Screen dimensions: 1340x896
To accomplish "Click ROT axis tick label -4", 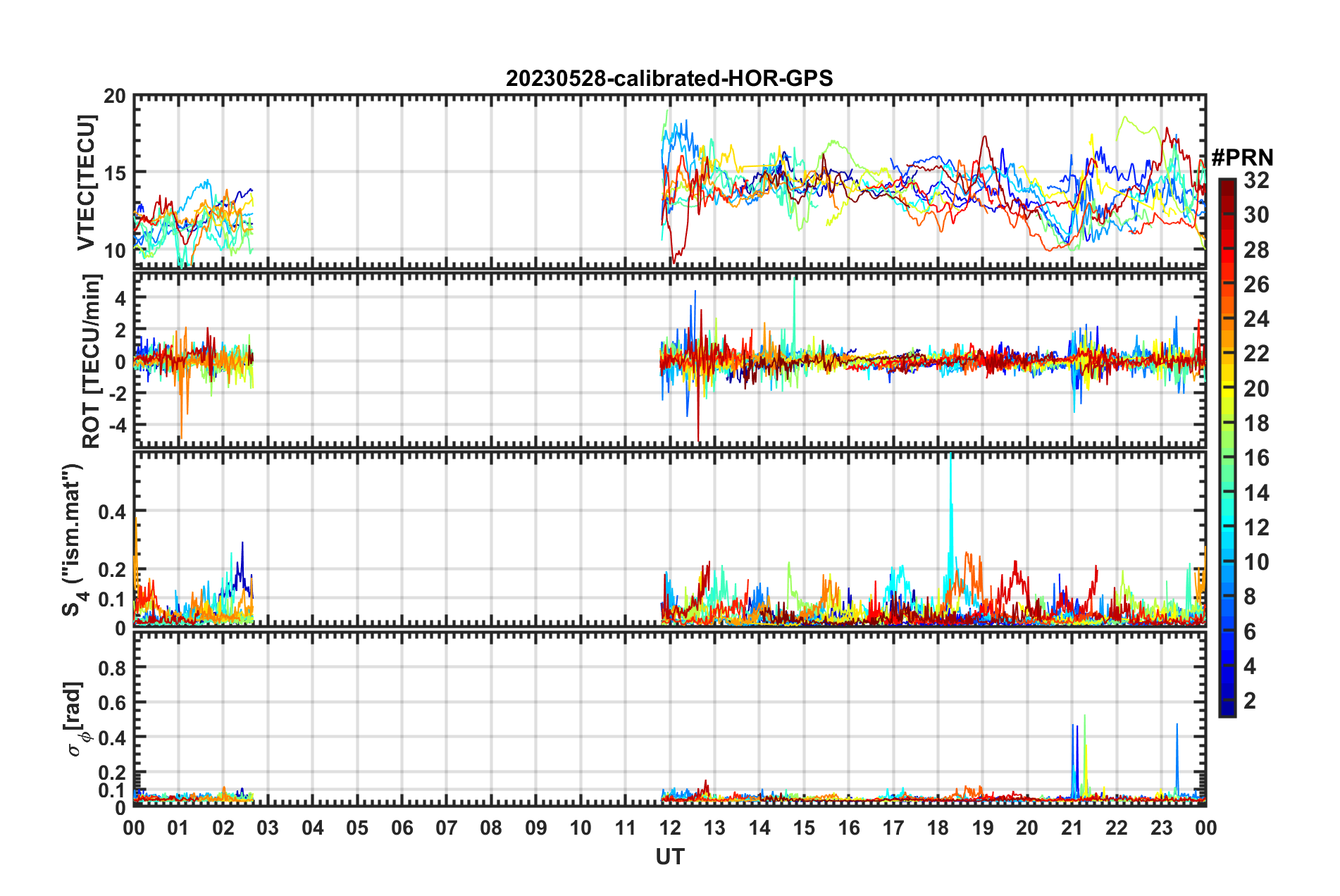I will (117, 425).
